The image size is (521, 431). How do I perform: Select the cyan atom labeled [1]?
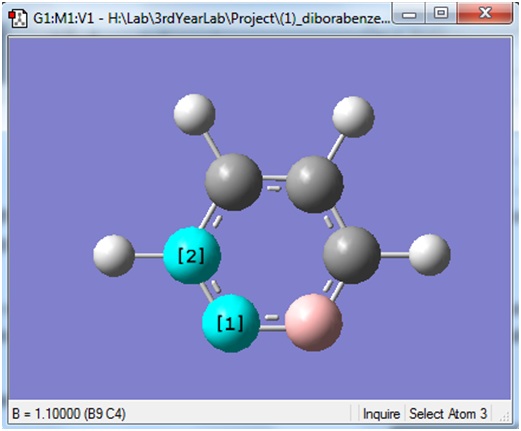(231, 323)
